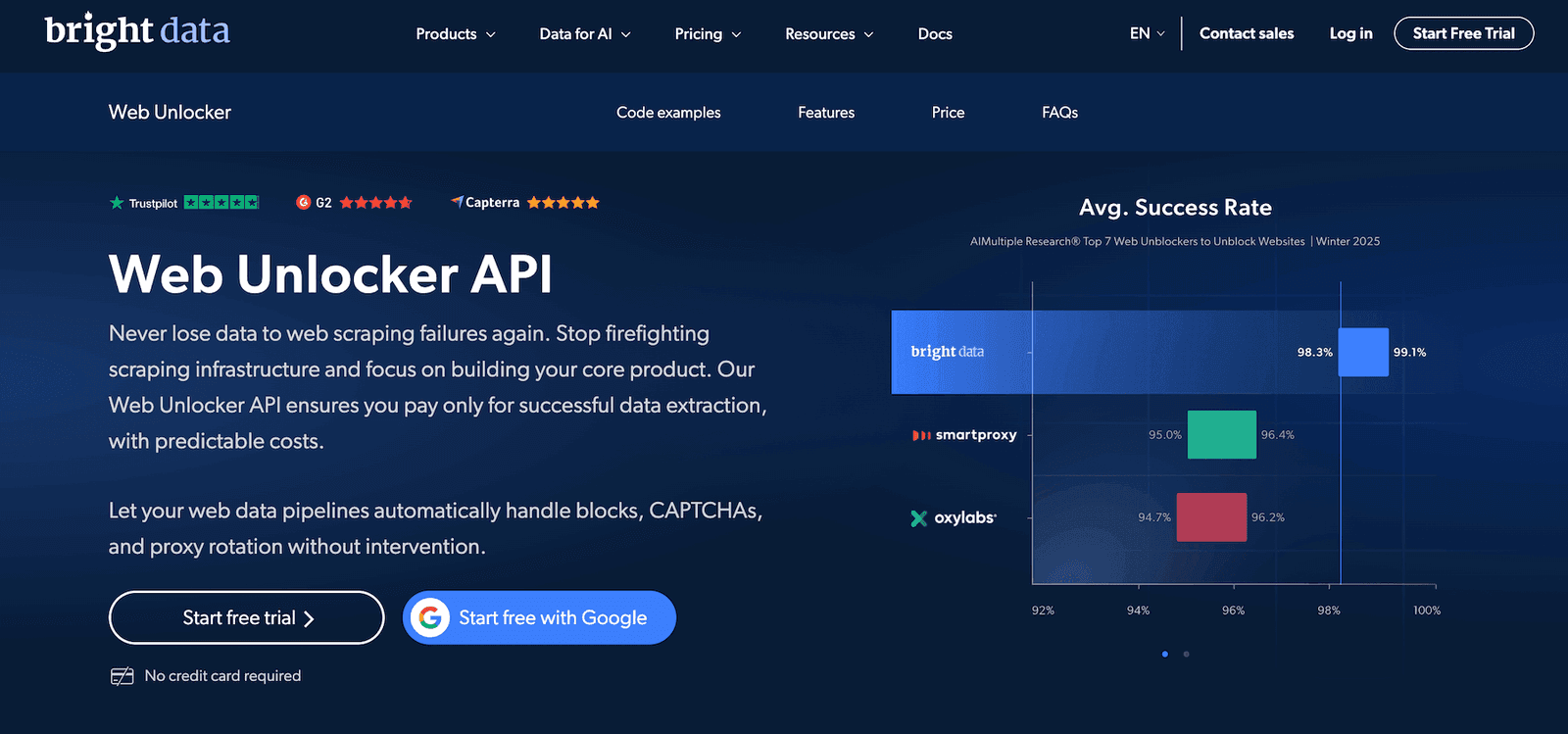Click the Log in link
Viewport: 1568px width, 734px height.
1350,33
